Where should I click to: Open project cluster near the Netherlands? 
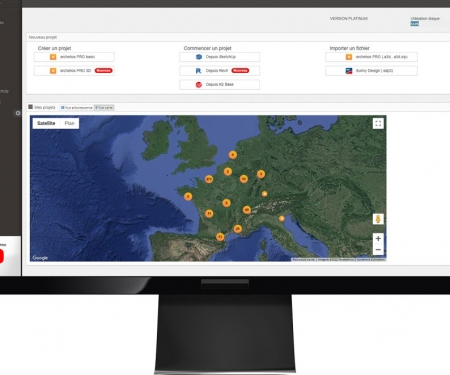pos(233,155)
